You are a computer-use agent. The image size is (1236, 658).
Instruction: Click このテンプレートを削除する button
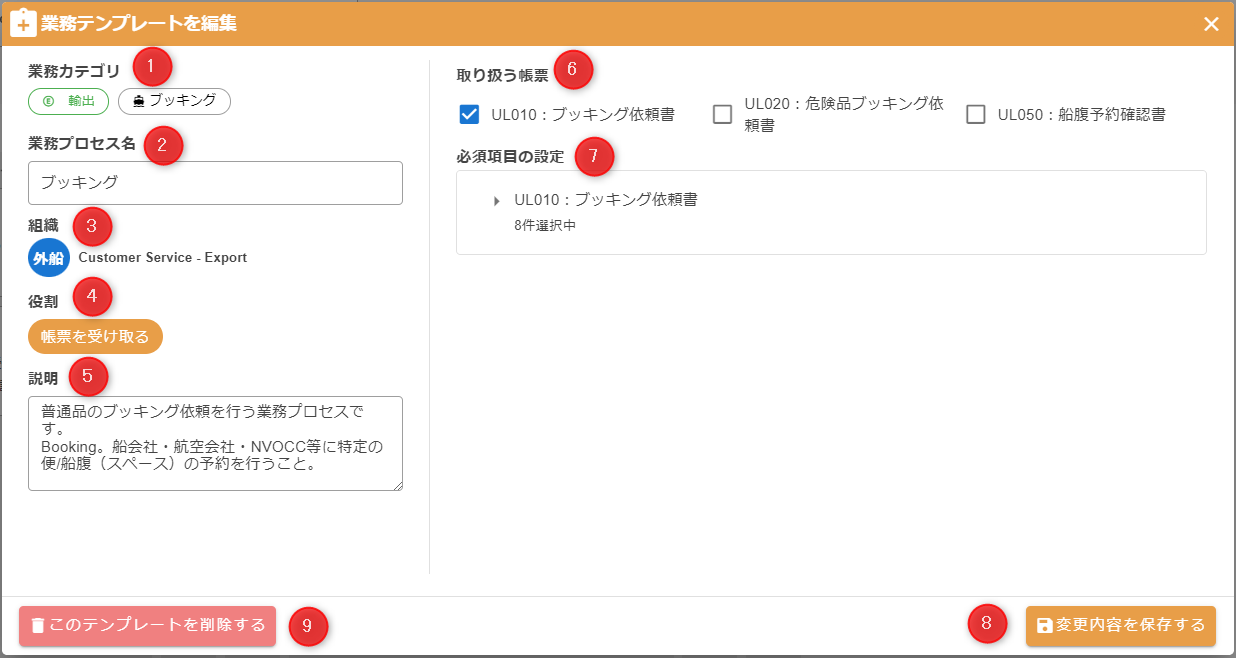147,626
